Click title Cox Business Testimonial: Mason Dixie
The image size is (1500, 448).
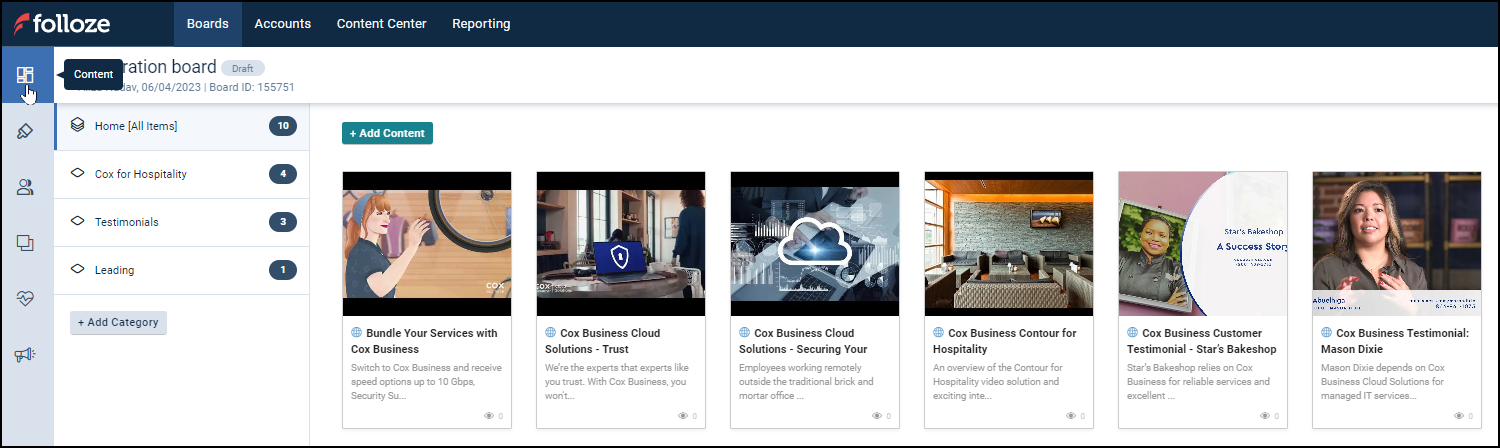tap(1395, 341)
